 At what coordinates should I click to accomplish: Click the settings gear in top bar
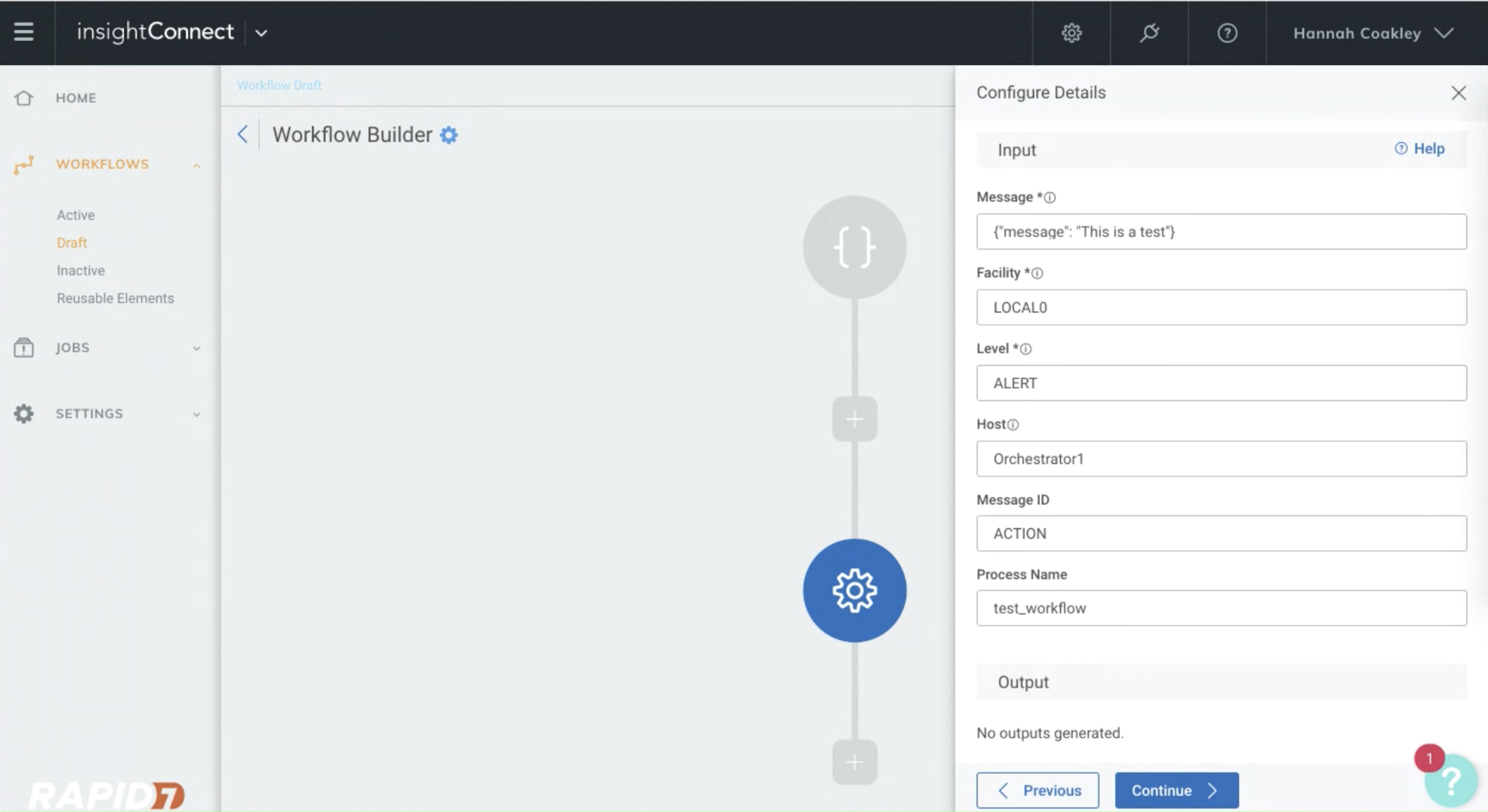1071,33
